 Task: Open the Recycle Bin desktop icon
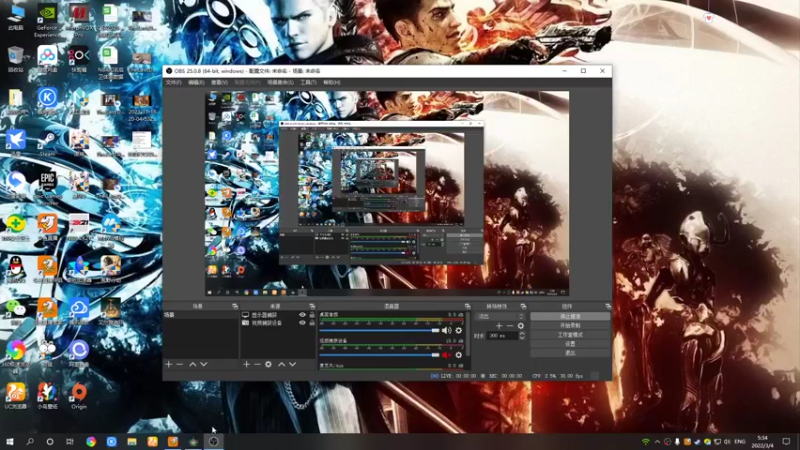click(15, 59)
